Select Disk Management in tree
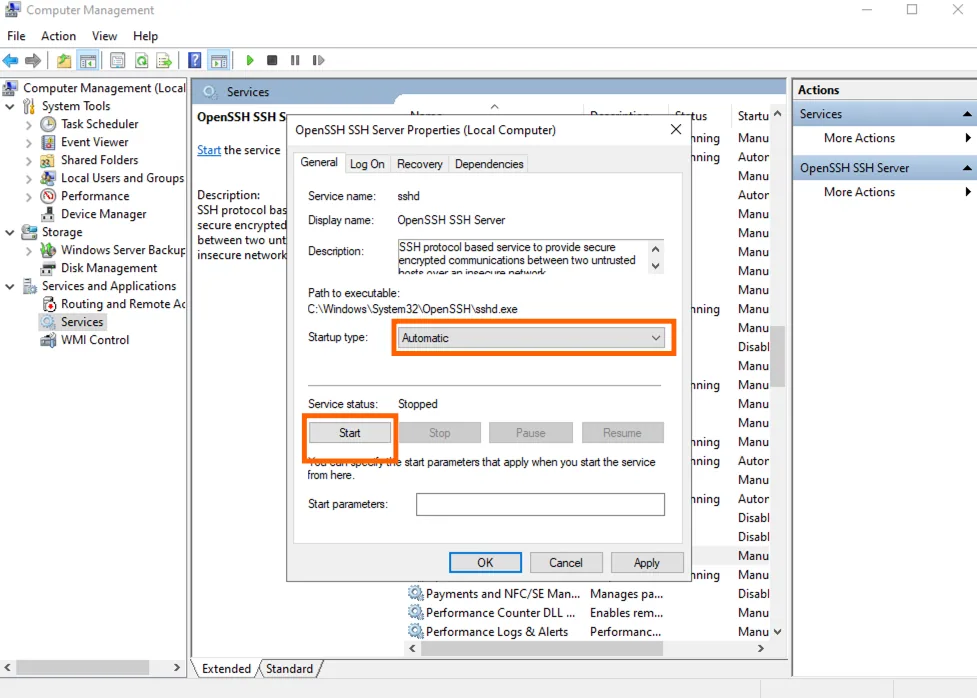The image size is (977, 698). pos(109,269)
